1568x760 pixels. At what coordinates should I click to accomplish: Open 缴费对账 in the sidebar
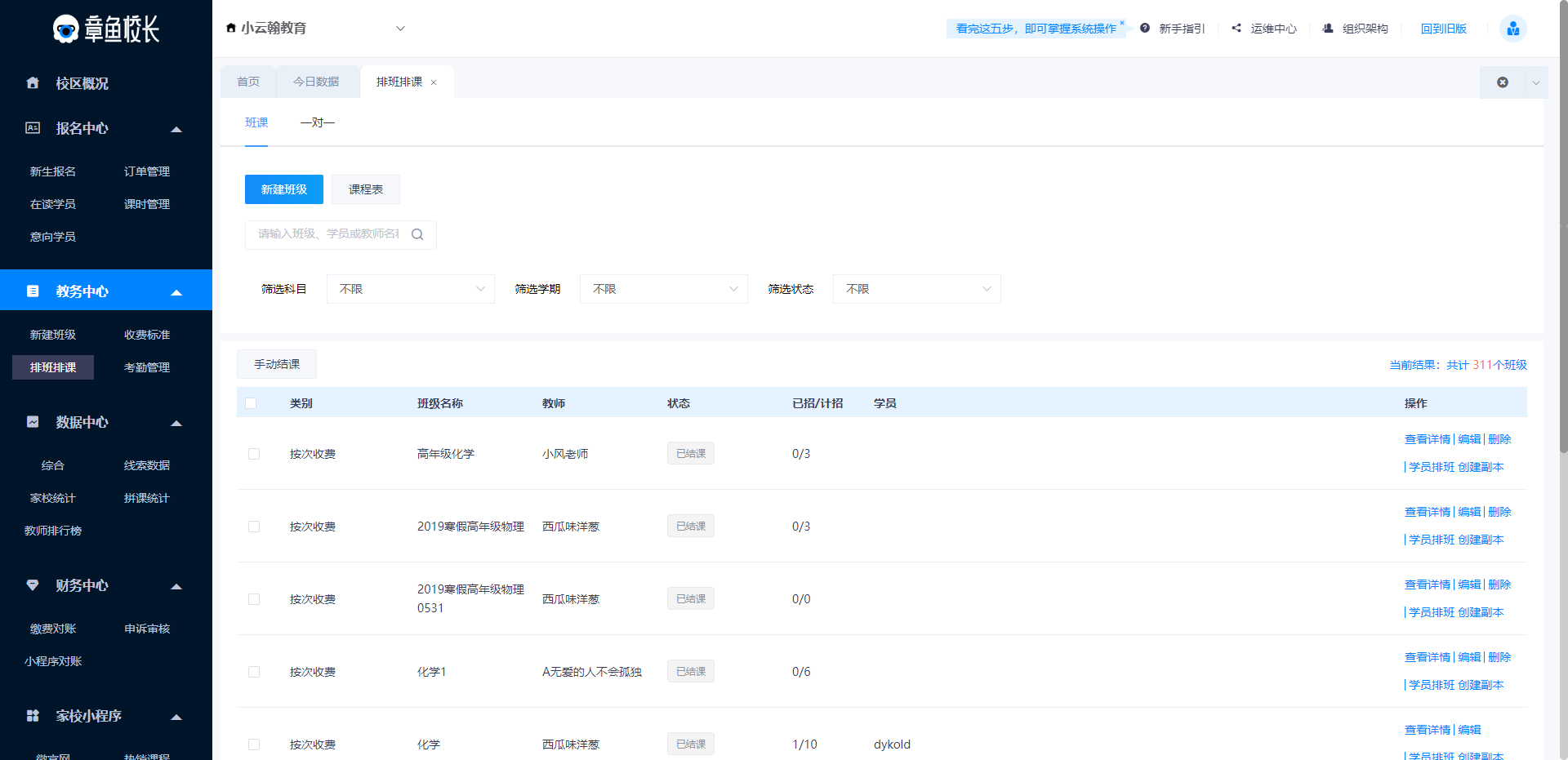(x=53, y=629)
